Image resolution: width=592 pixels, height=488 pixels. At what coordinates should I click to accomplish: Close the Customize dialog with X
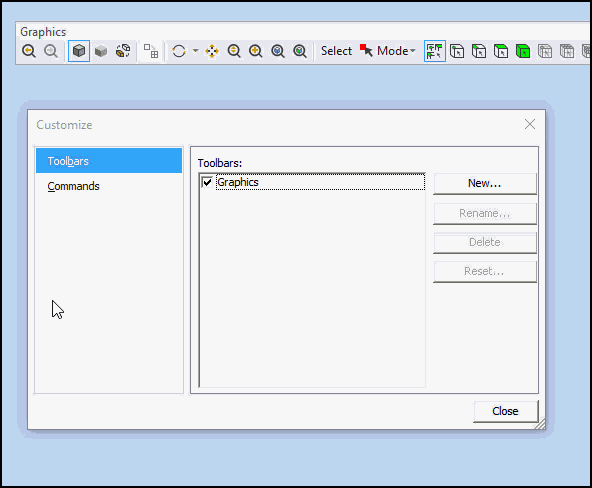click(x=530, y=124)
